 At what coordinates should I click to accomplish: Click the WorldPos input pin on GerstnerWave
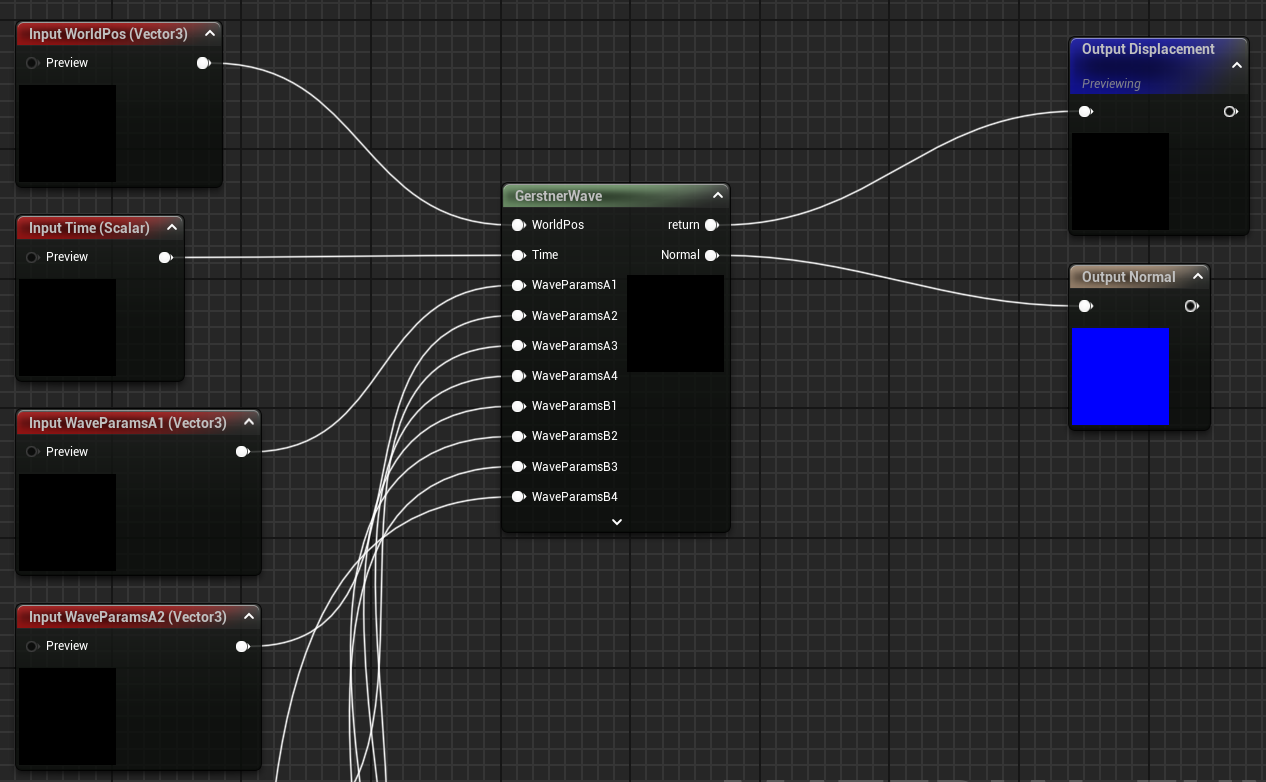point(518,225)
